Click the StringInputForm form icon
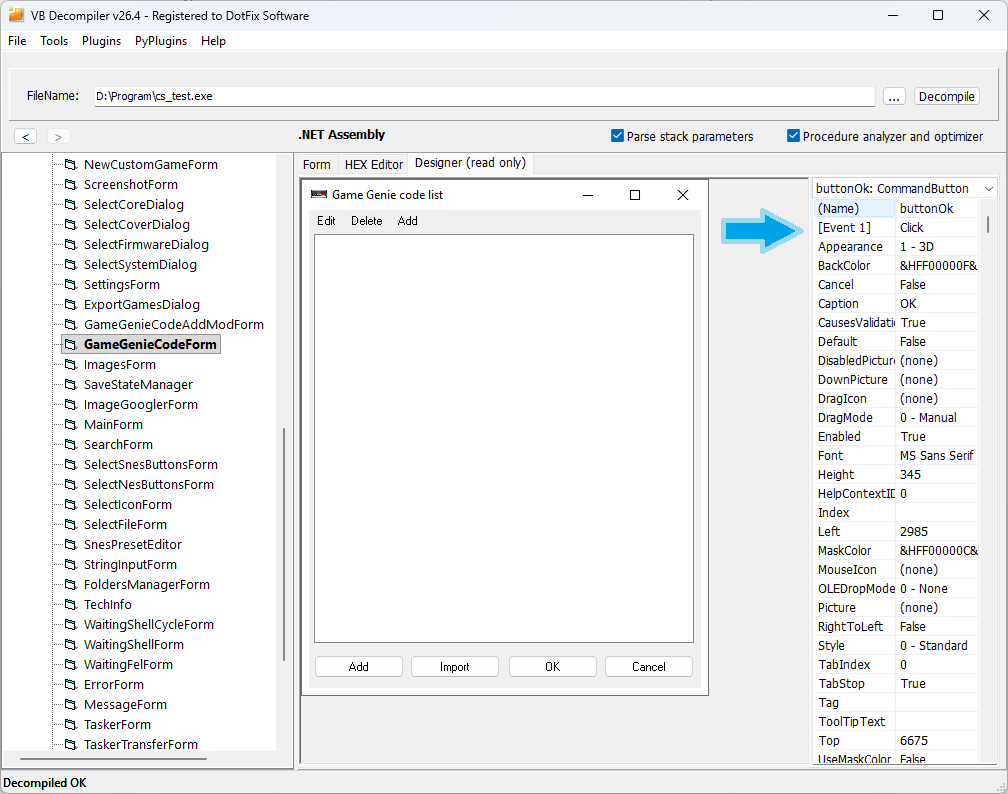This screenshot has height=794, width=1008. point(71,564)
